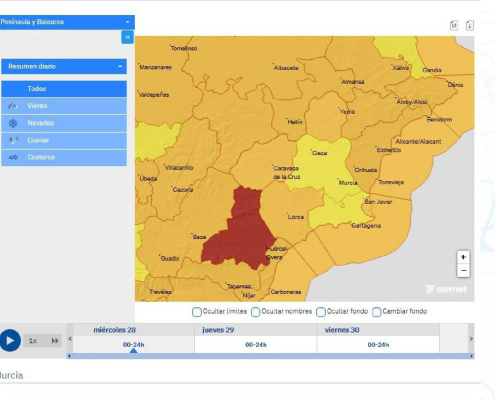
Task: Collapse the side panel with double-chevron button
Action: point(127,37)
